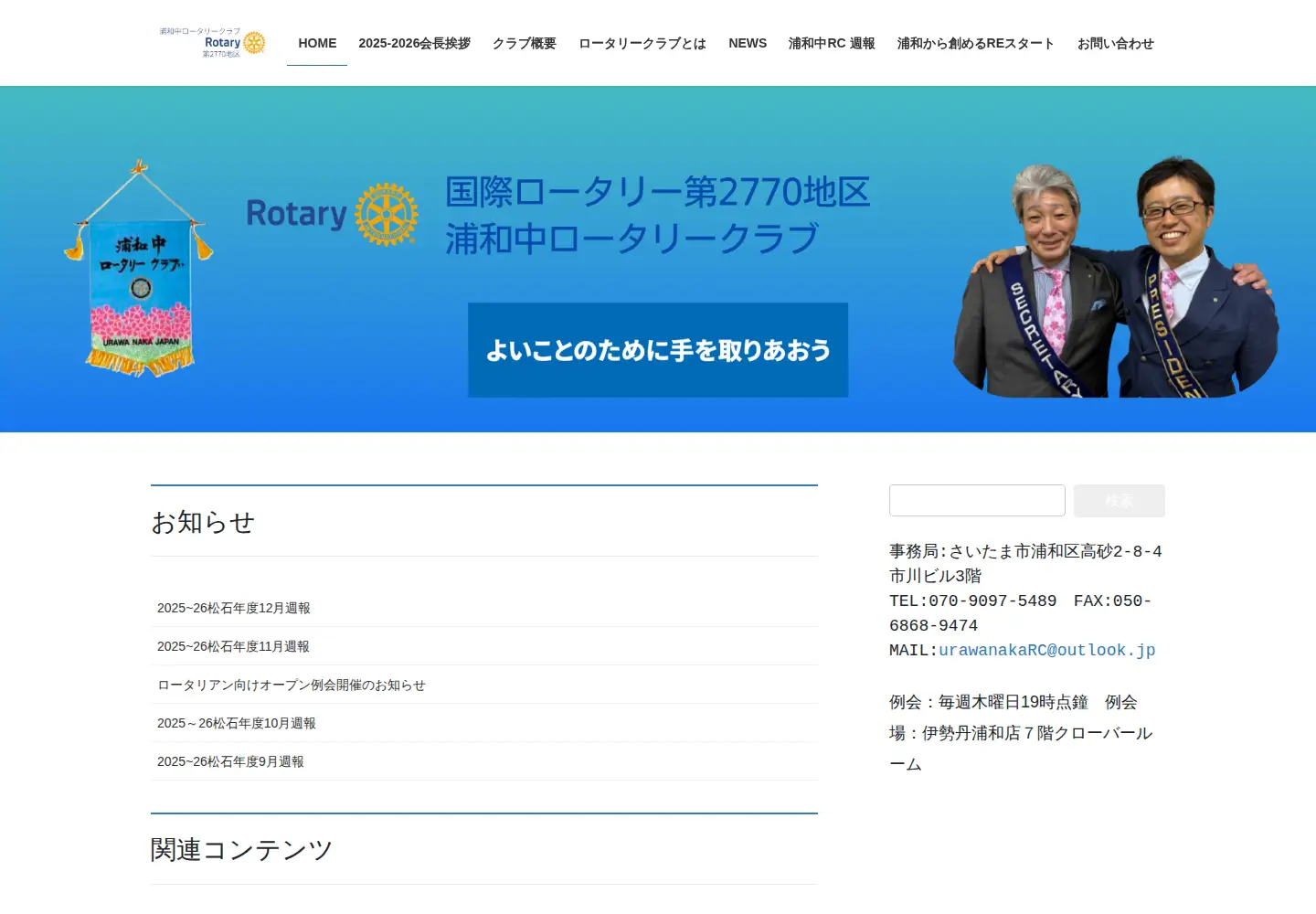
Task: Open 2025~26松石年度11月週報 announcement
Action: pyautogui.click(x=233, y=646)
